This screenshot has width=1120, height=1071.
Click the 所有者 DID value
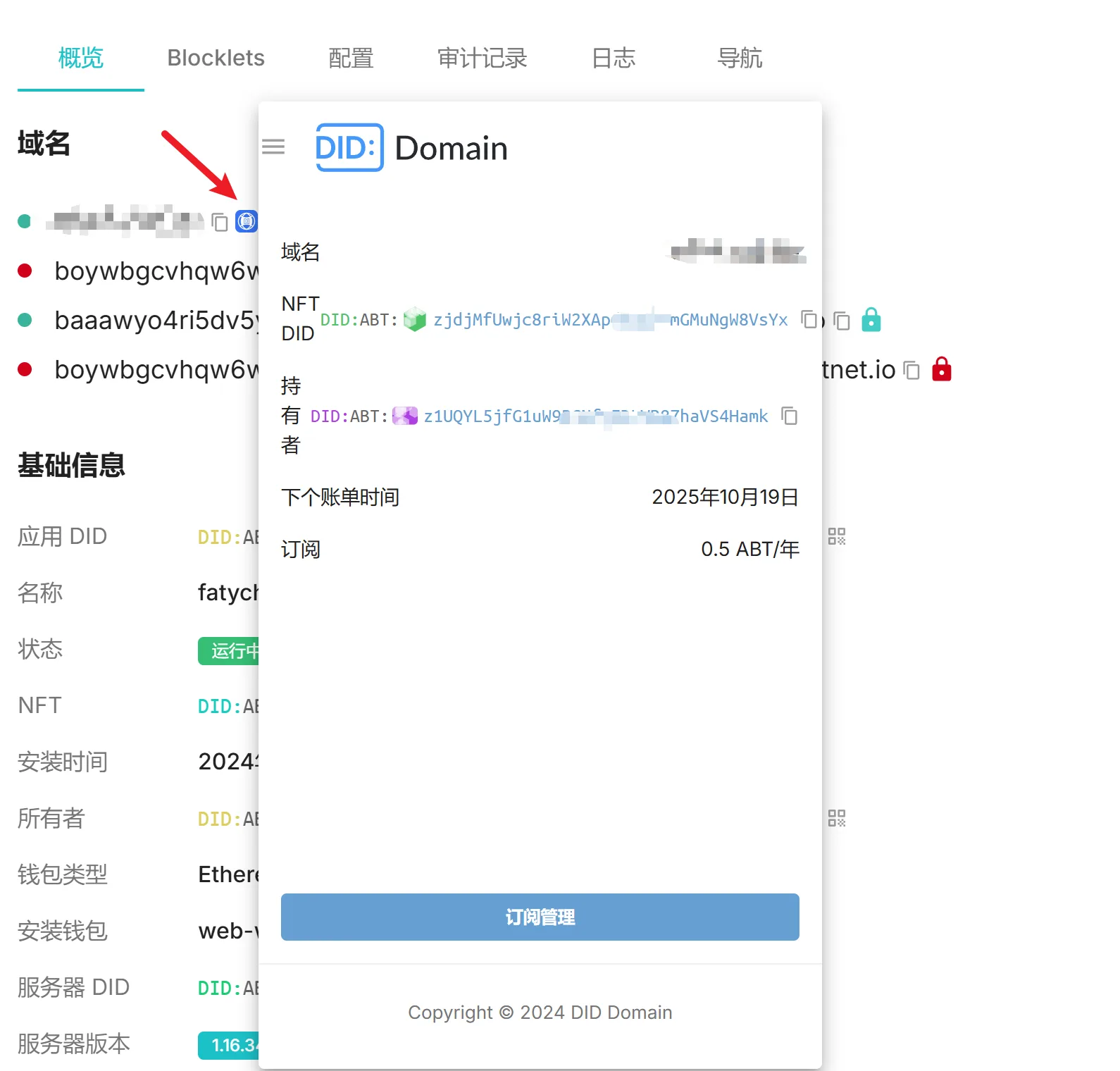click(x=228, y=819)
